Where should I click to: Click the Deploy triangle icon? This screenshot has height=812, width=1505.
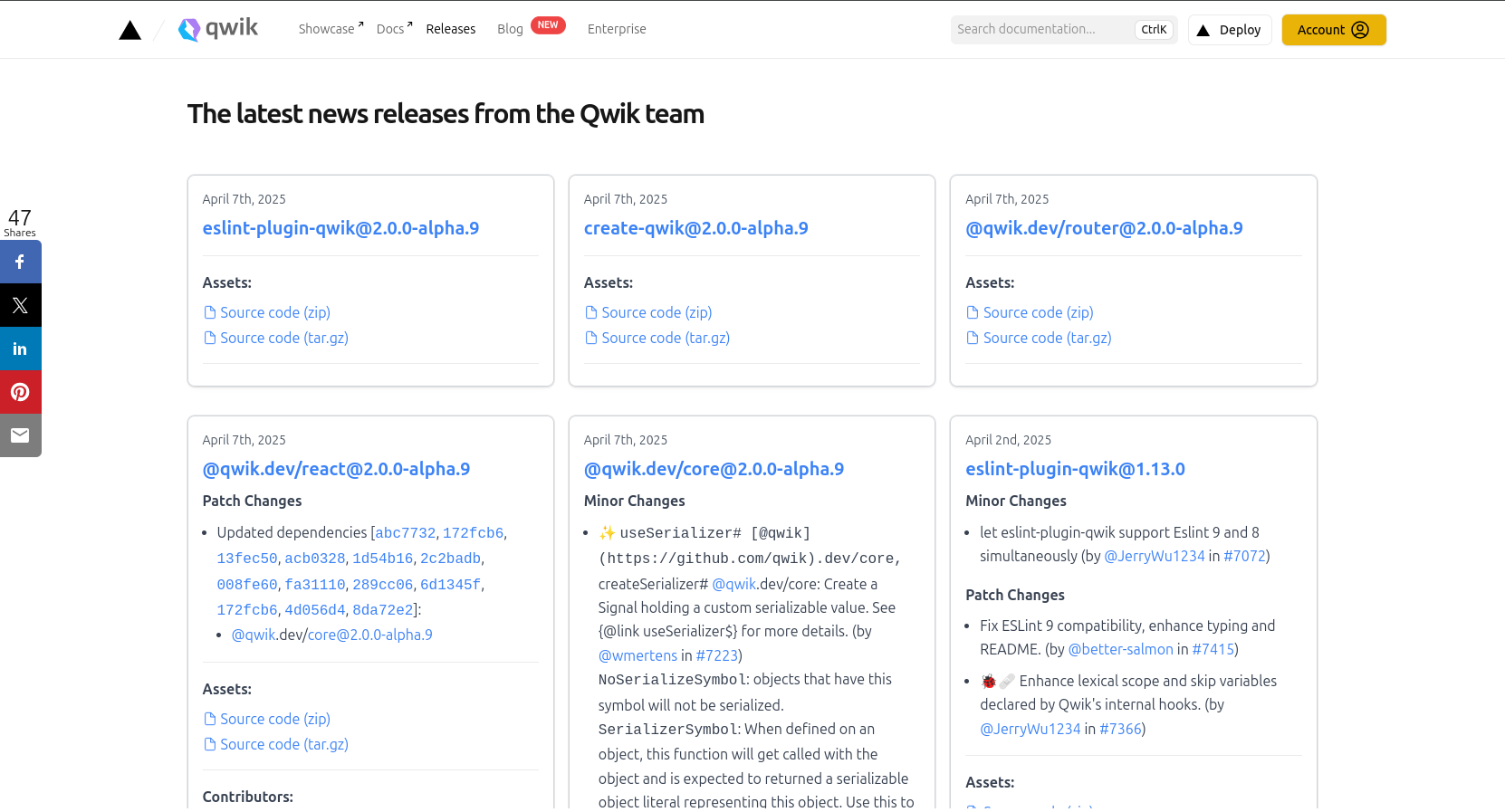pos(1203,30)
